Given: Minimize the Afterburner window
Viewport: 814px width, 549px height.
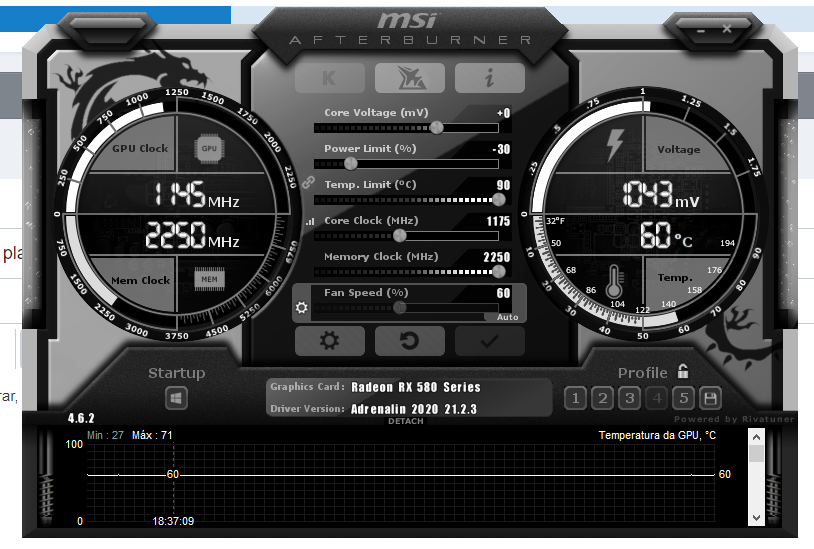Looking at the screenshot, I should [701, 31].
